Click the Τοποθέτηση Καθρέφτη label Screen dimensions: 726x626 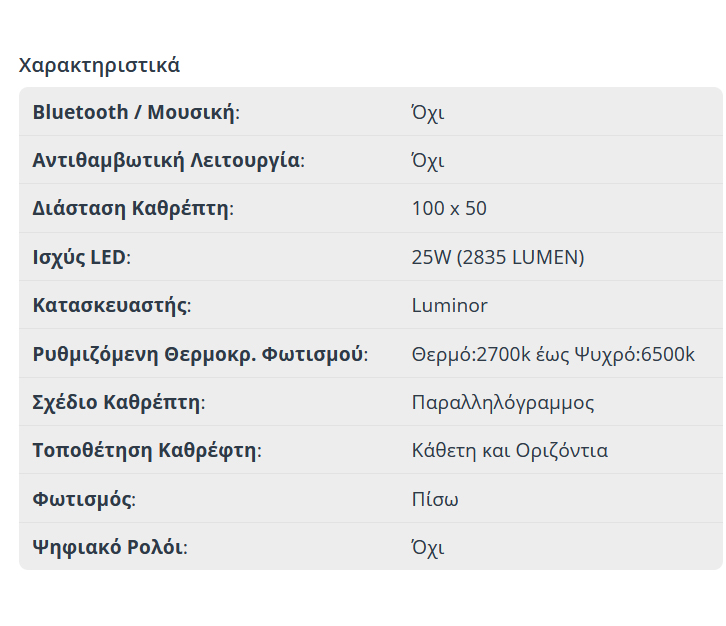point(146,451)
